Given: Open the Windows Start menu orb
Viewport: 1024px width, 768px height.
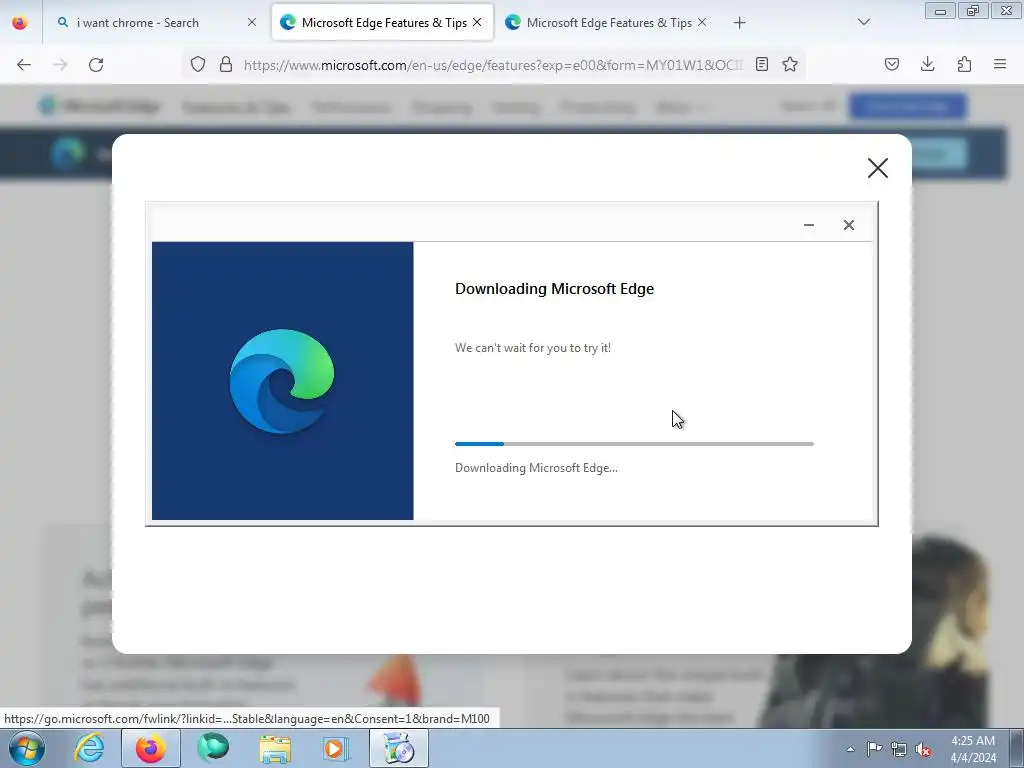Looking at the screenshot, I should [27, 748].
